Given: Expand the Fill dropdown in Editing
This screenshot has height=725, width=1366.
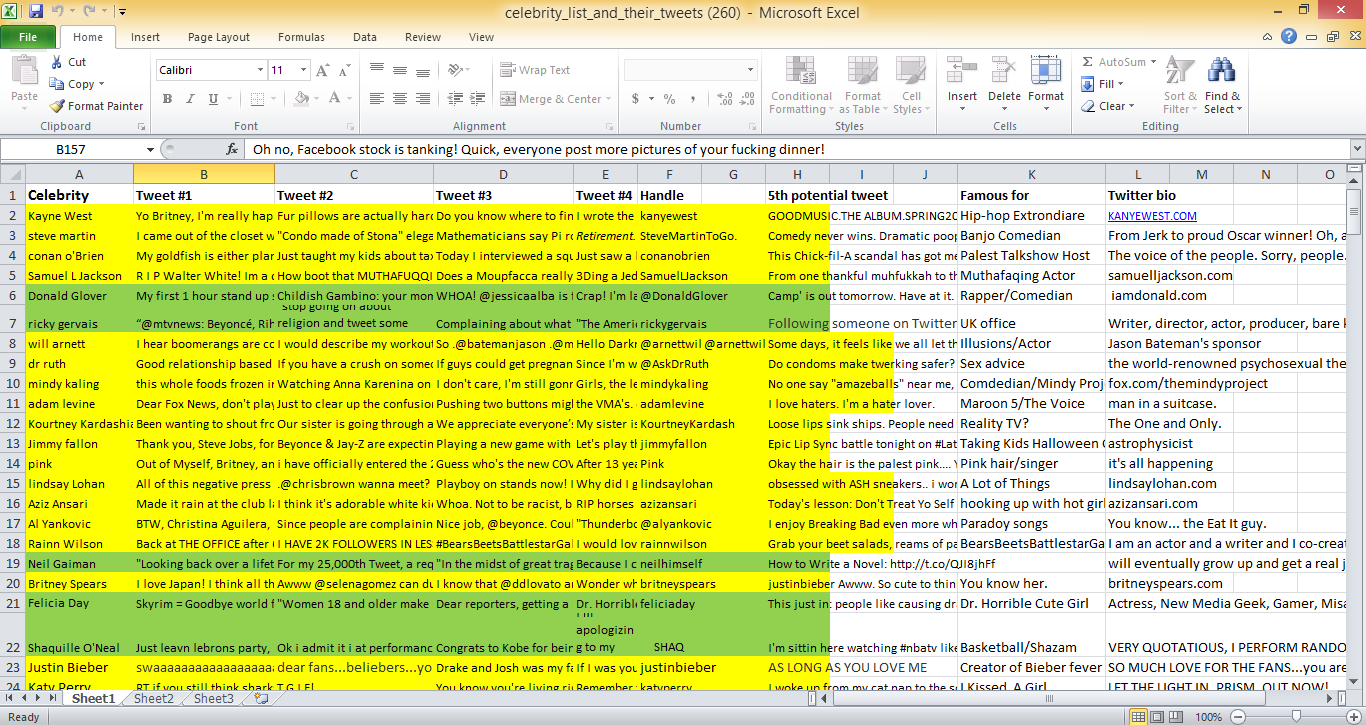Looking at the screenshot, I should [x=1120, y=84].
